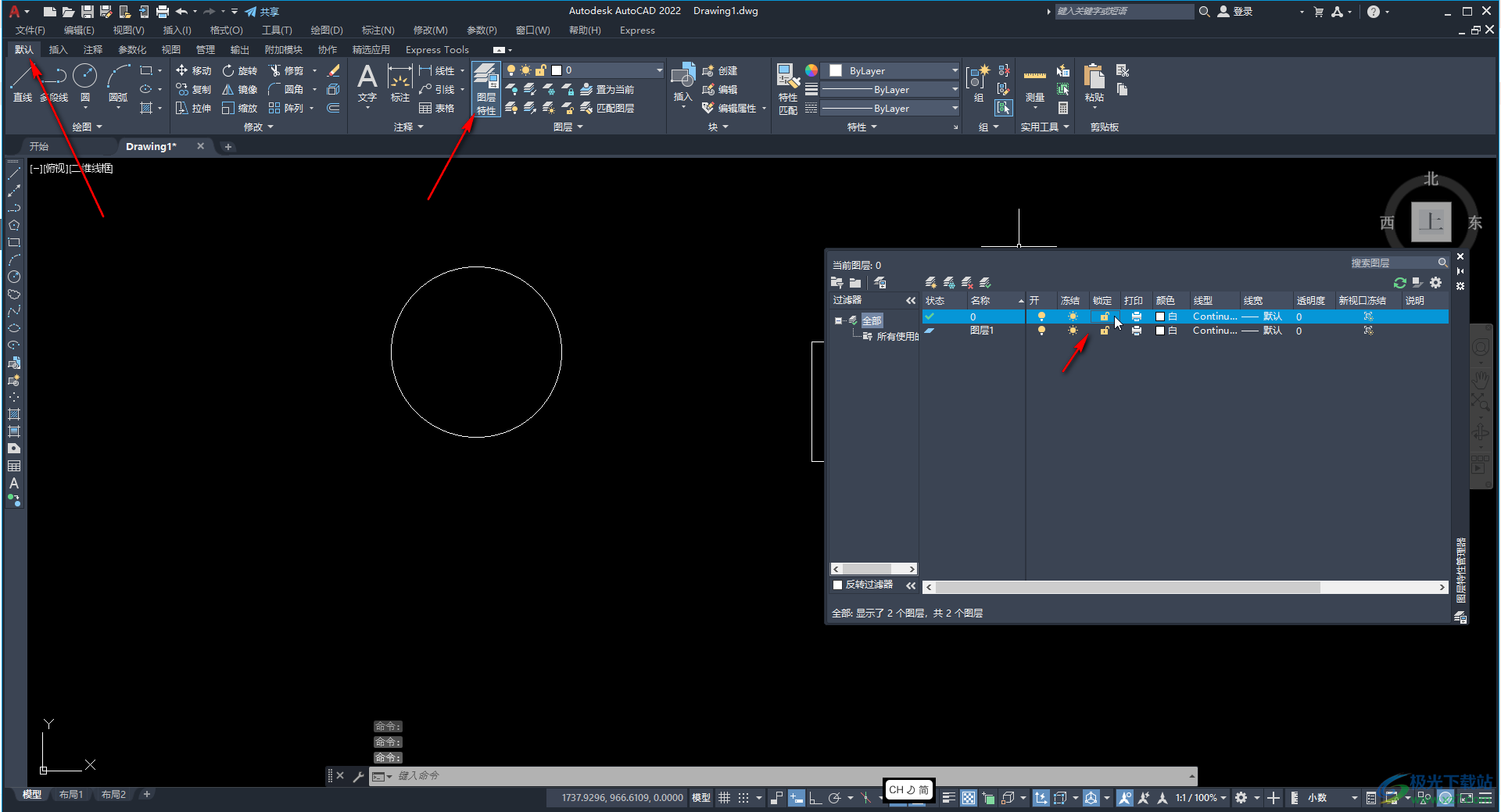Click New Layer icon in layer manager
Screen dimensions: 1501x812
tap(930, 282)
